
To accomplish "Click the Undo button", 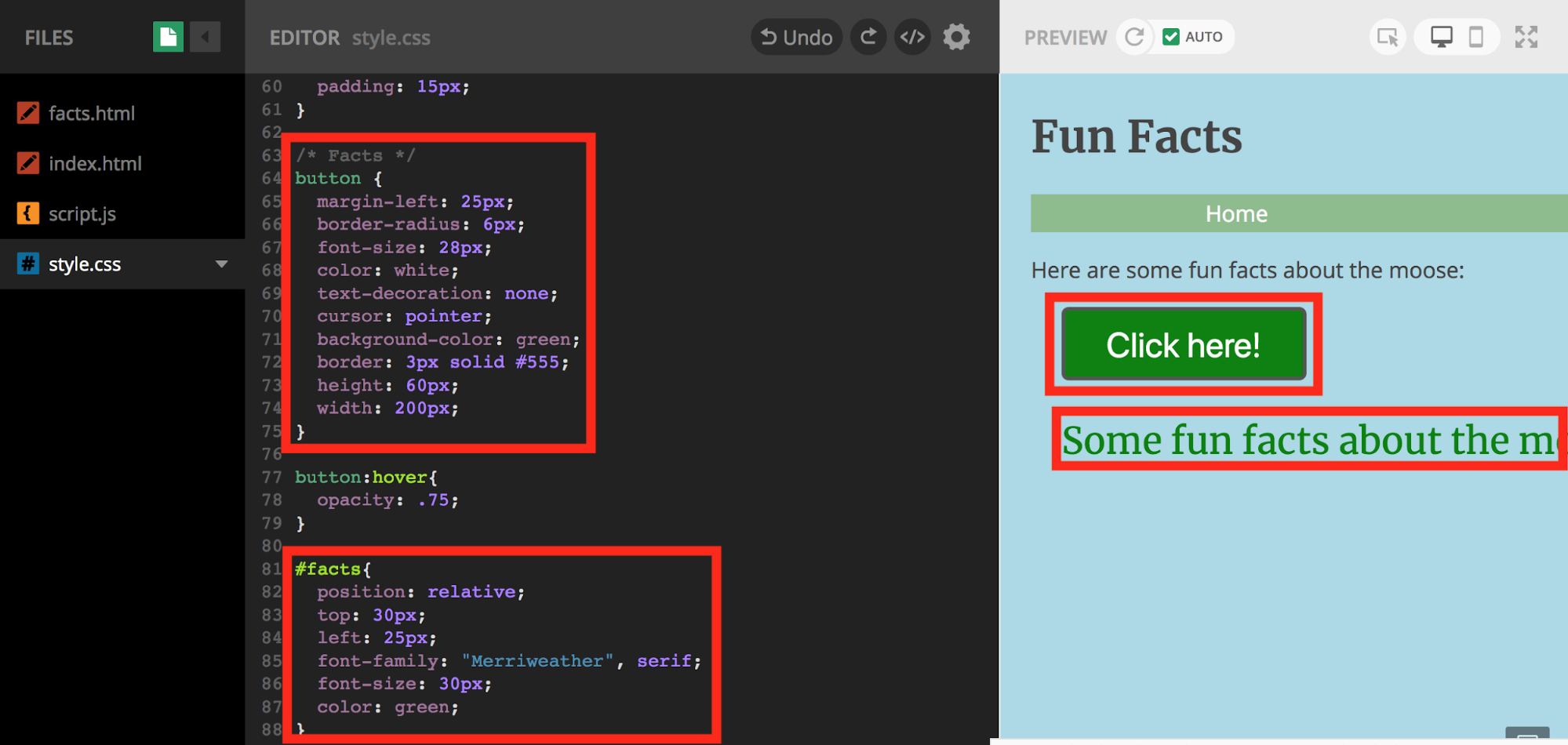I will pos(796,37).
